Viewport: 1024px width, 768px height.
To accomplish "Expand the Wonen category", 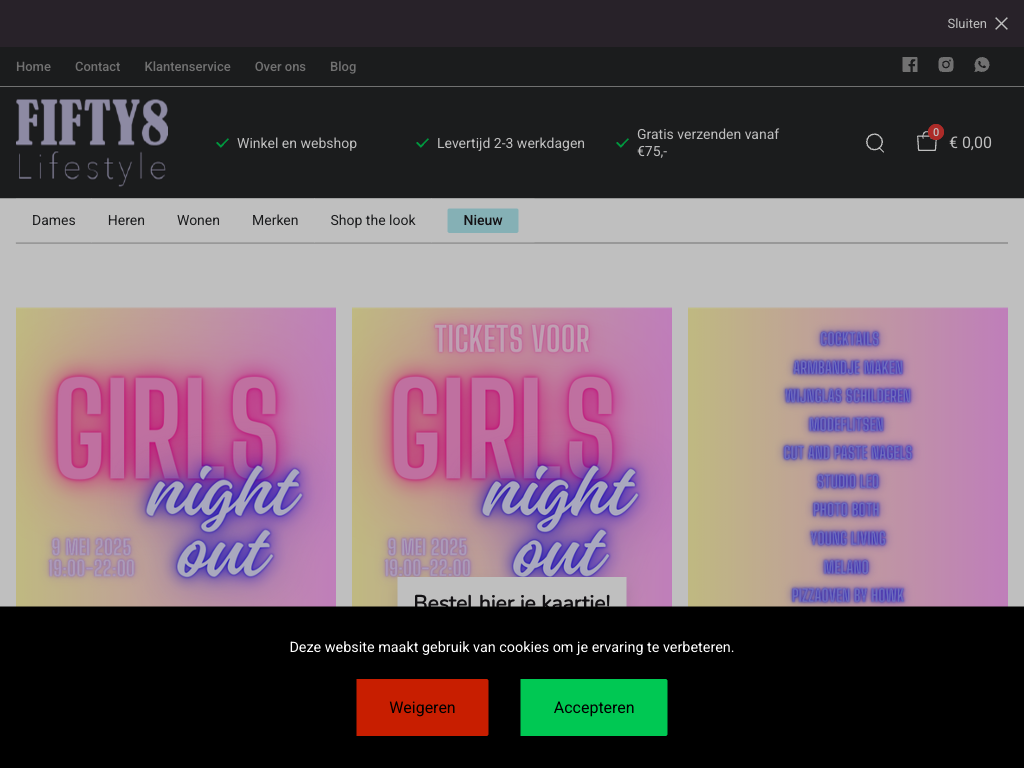I will (x=198, y=220).
